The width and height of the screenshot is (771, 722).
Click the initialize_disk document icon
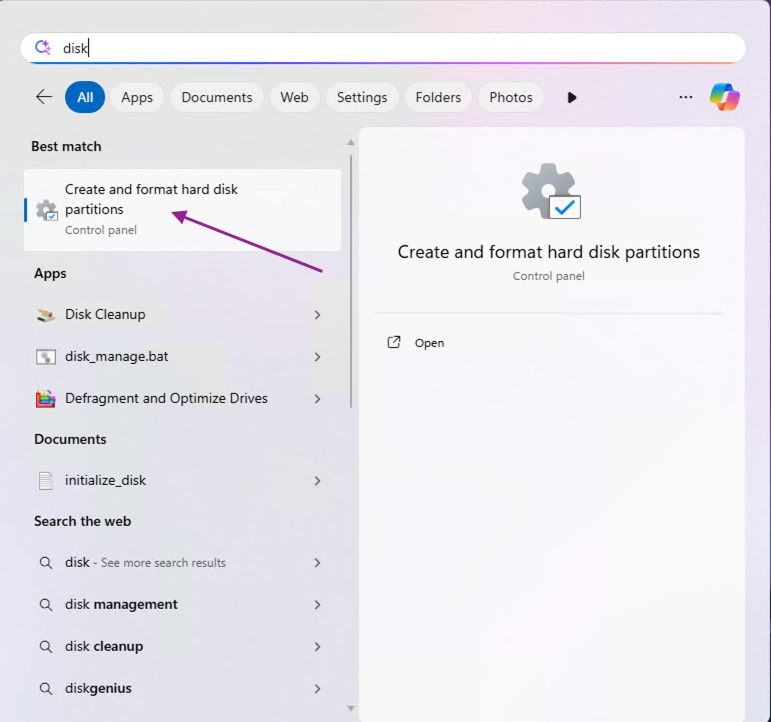[x=46, y=481]
